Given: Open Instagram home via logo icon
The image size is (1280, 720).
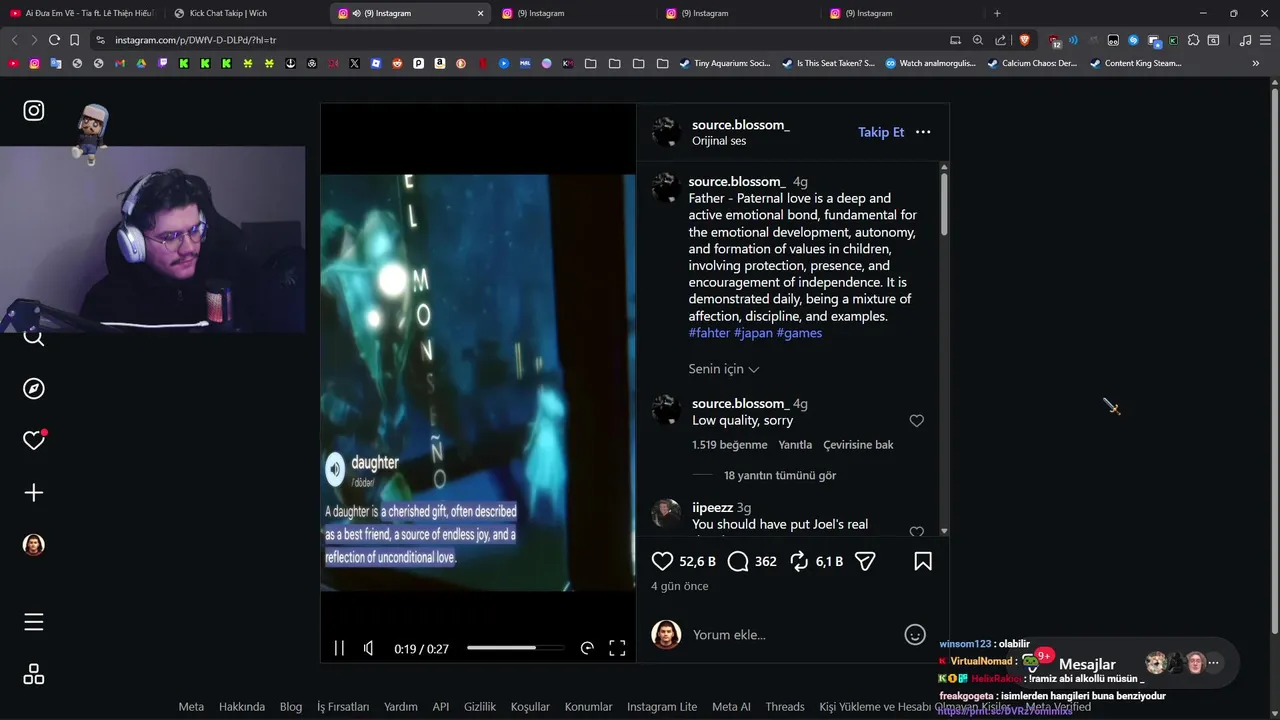Looking at the screenshot, I should coord(34,111).
